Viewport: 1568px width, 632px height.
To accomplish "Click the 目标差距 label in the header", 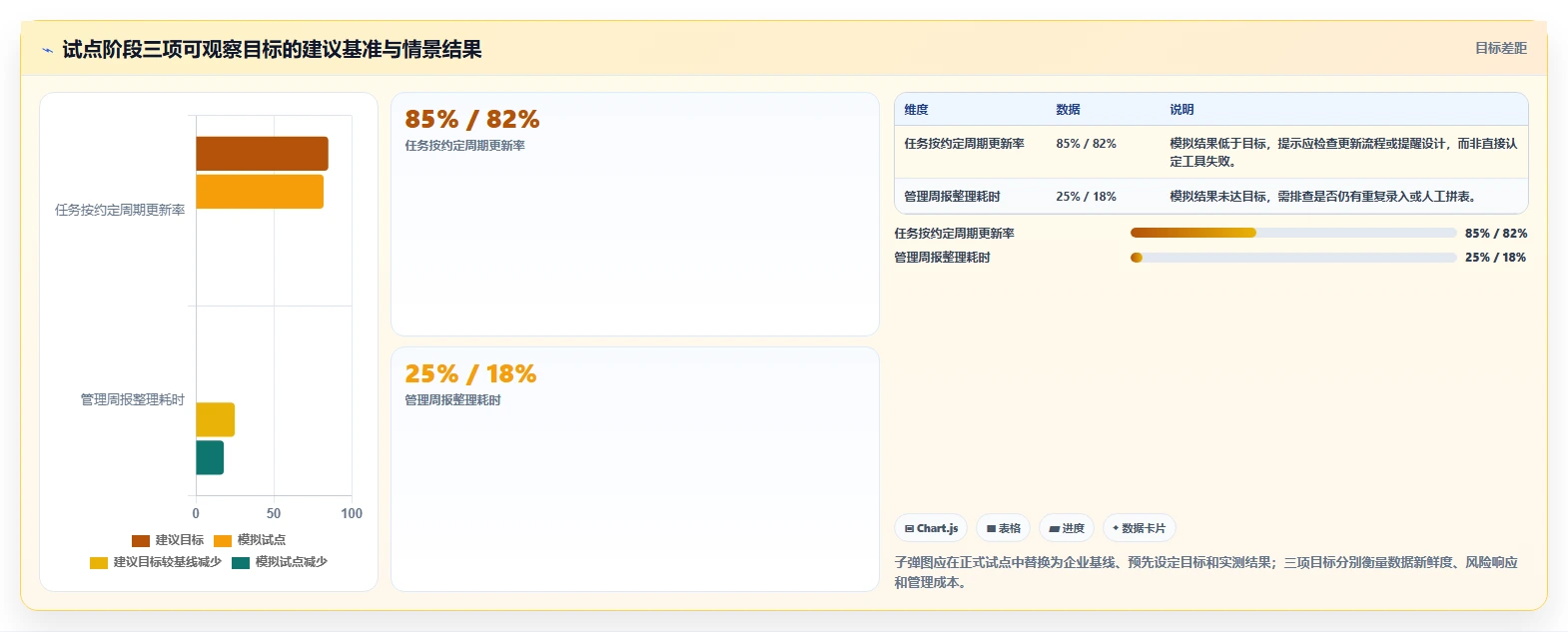I will 1501,48.
